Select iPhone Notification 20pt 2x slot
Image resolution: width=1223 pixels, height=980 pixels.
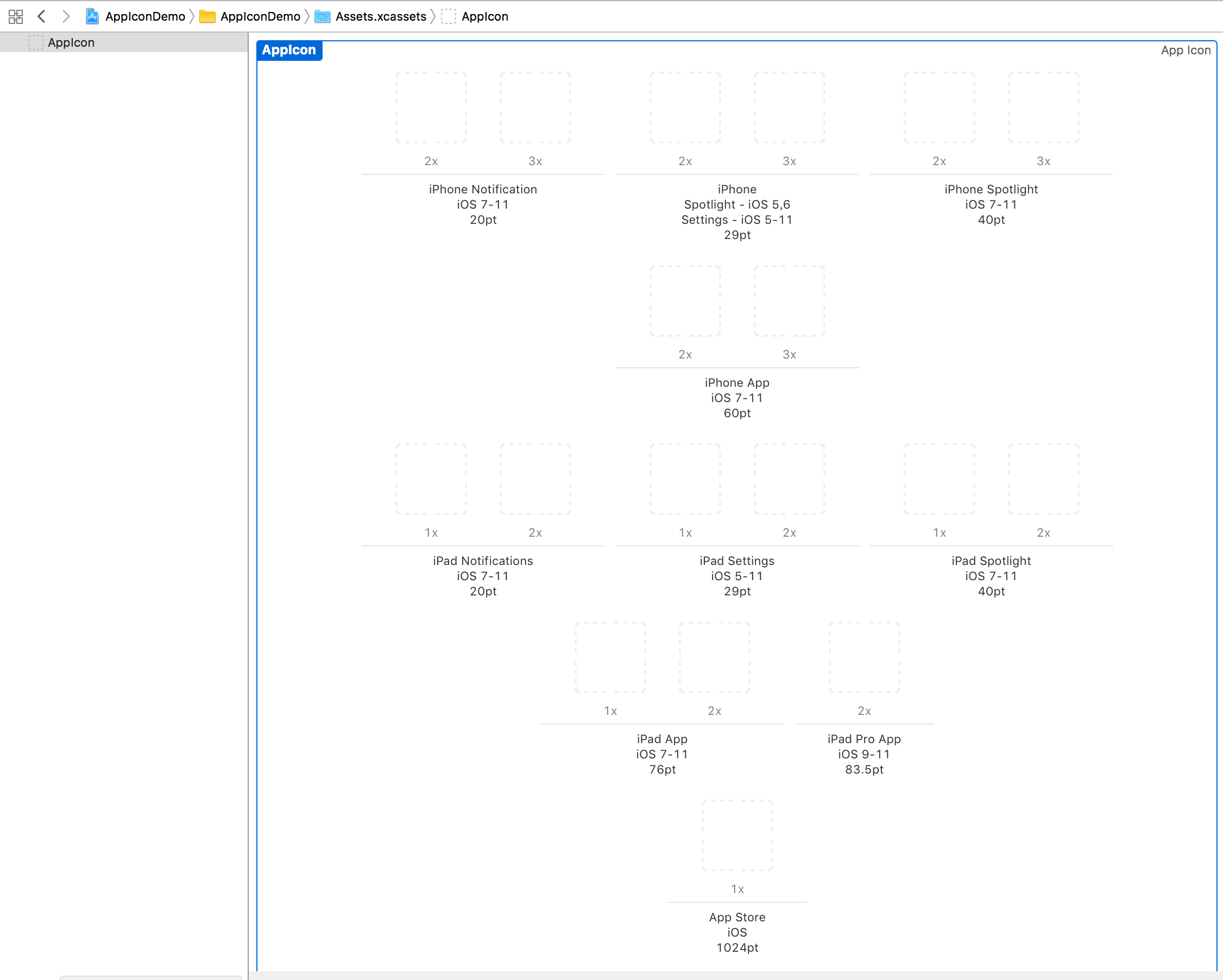tap(431, 107)
